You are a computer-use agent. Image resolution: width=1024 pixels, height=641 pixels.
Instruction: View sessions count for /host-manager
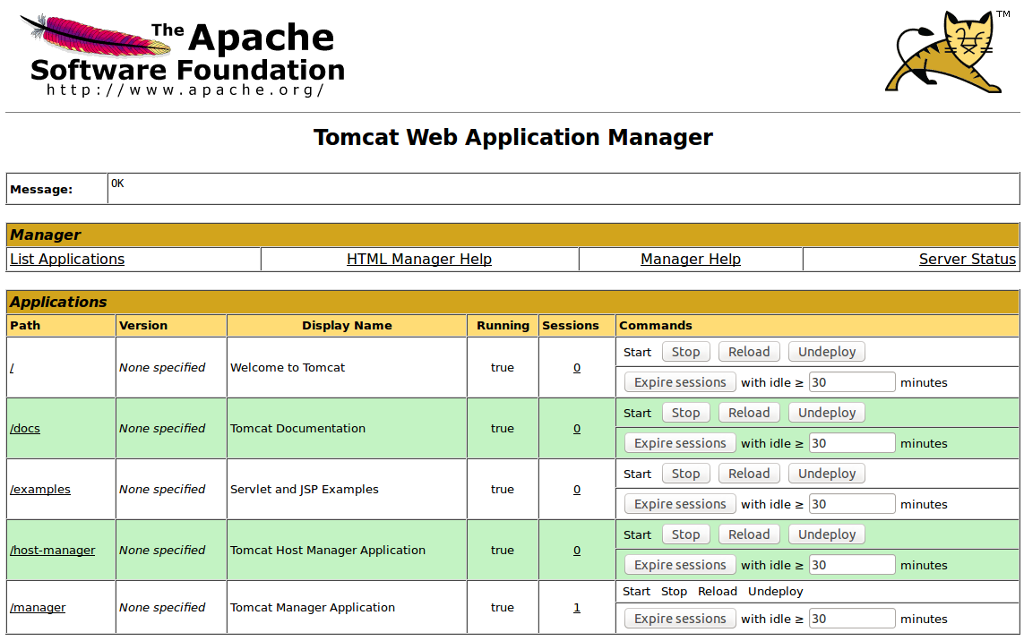pos(577,550)
